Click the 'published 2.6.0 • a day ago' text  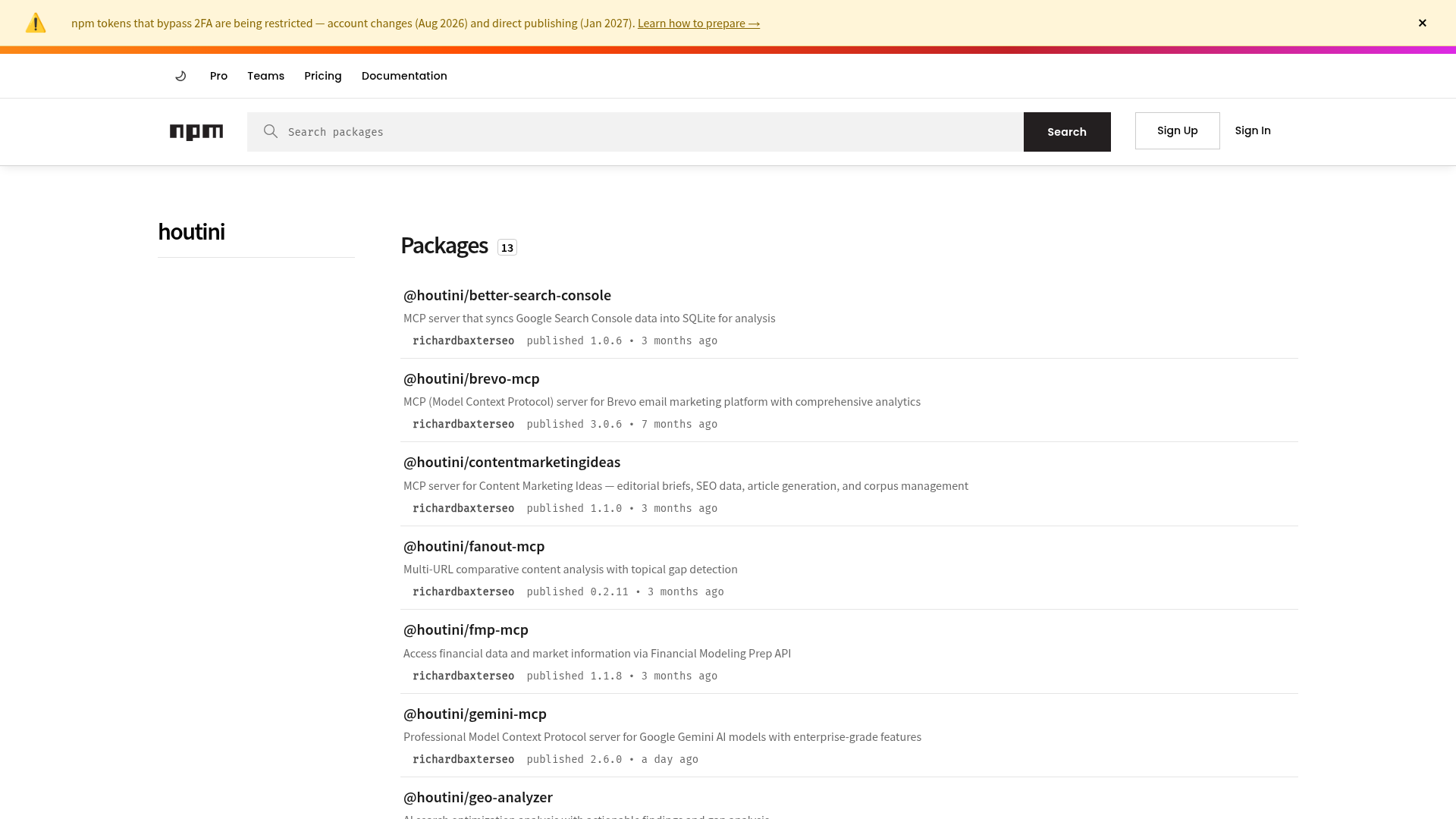(613, 759)
